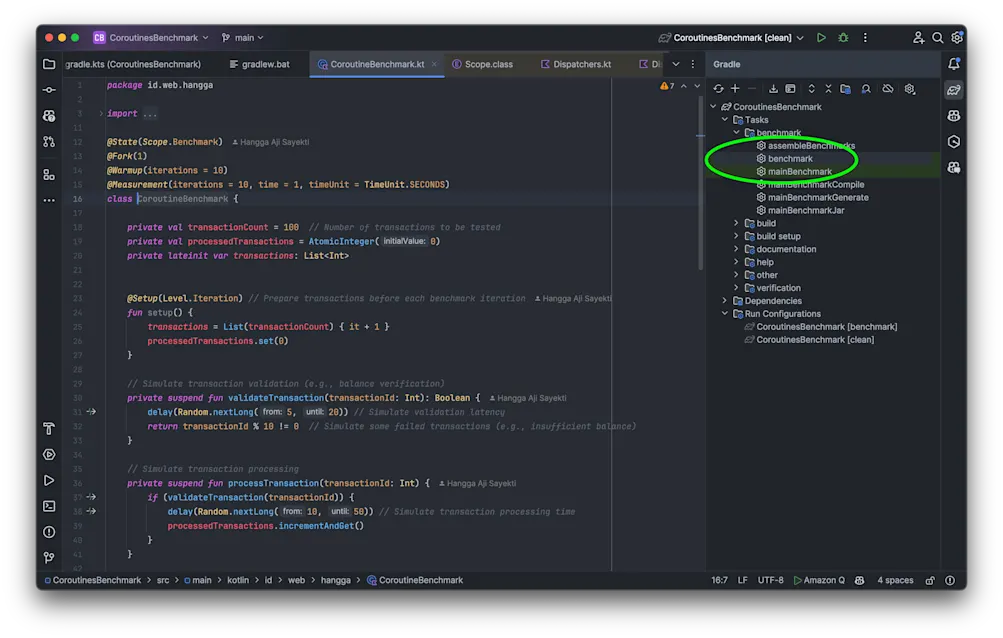The image size is (1003, 638).
Task: Expand the build tasks folder
Action: click(736, 223)
